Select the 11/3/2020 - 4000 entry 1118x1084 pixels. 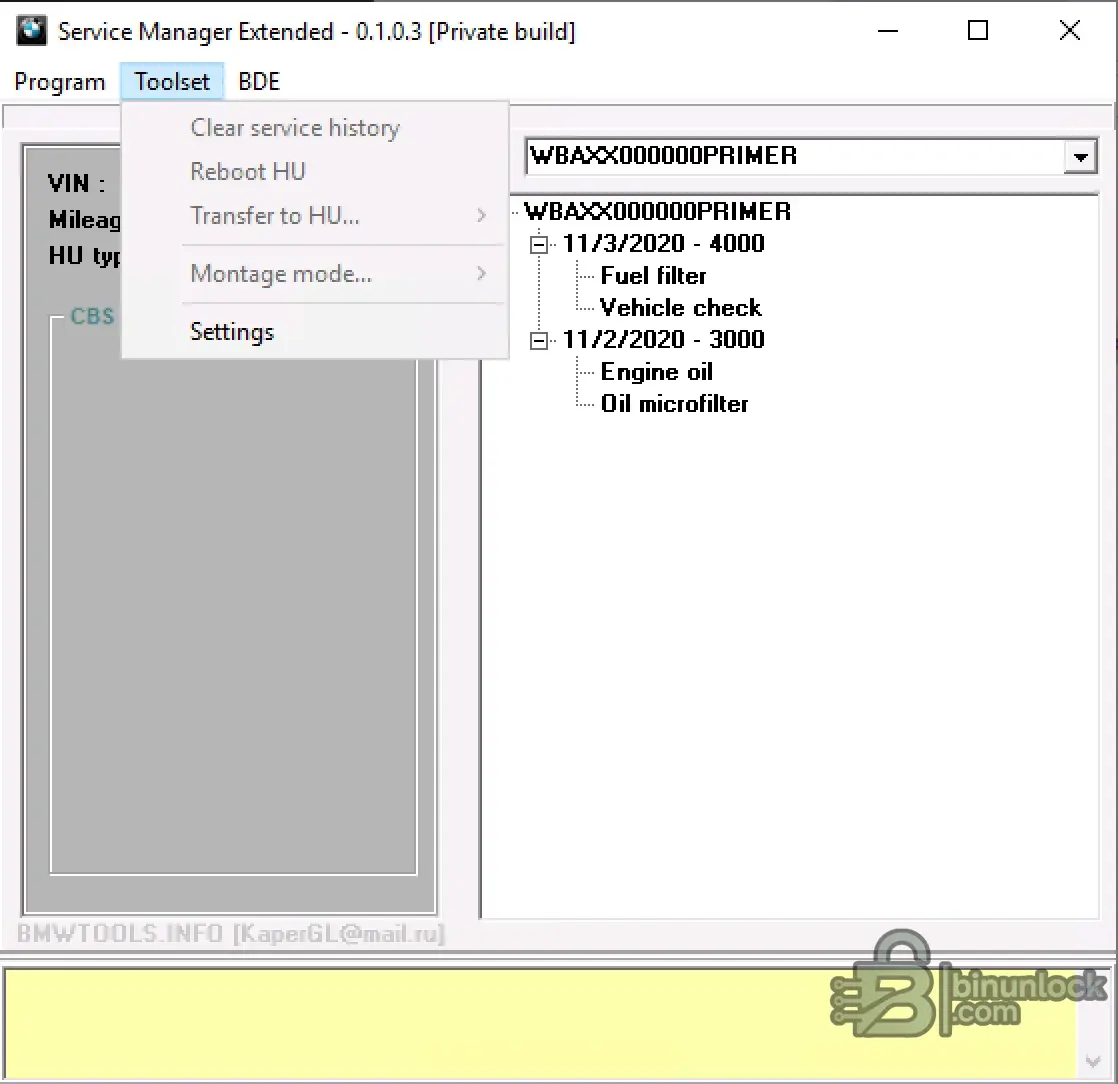pos(663,244)
